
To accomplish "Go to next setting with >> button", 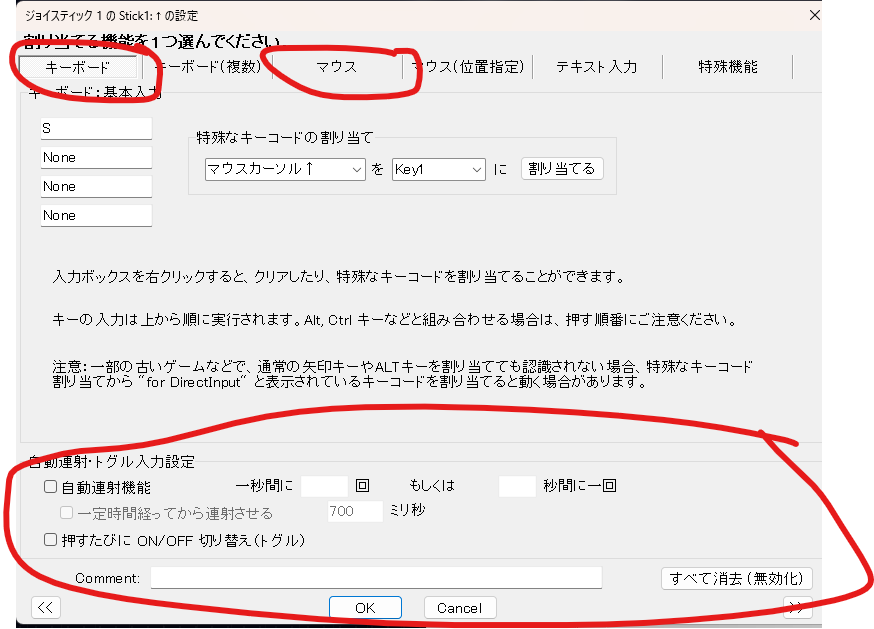I will click(797, 607).
